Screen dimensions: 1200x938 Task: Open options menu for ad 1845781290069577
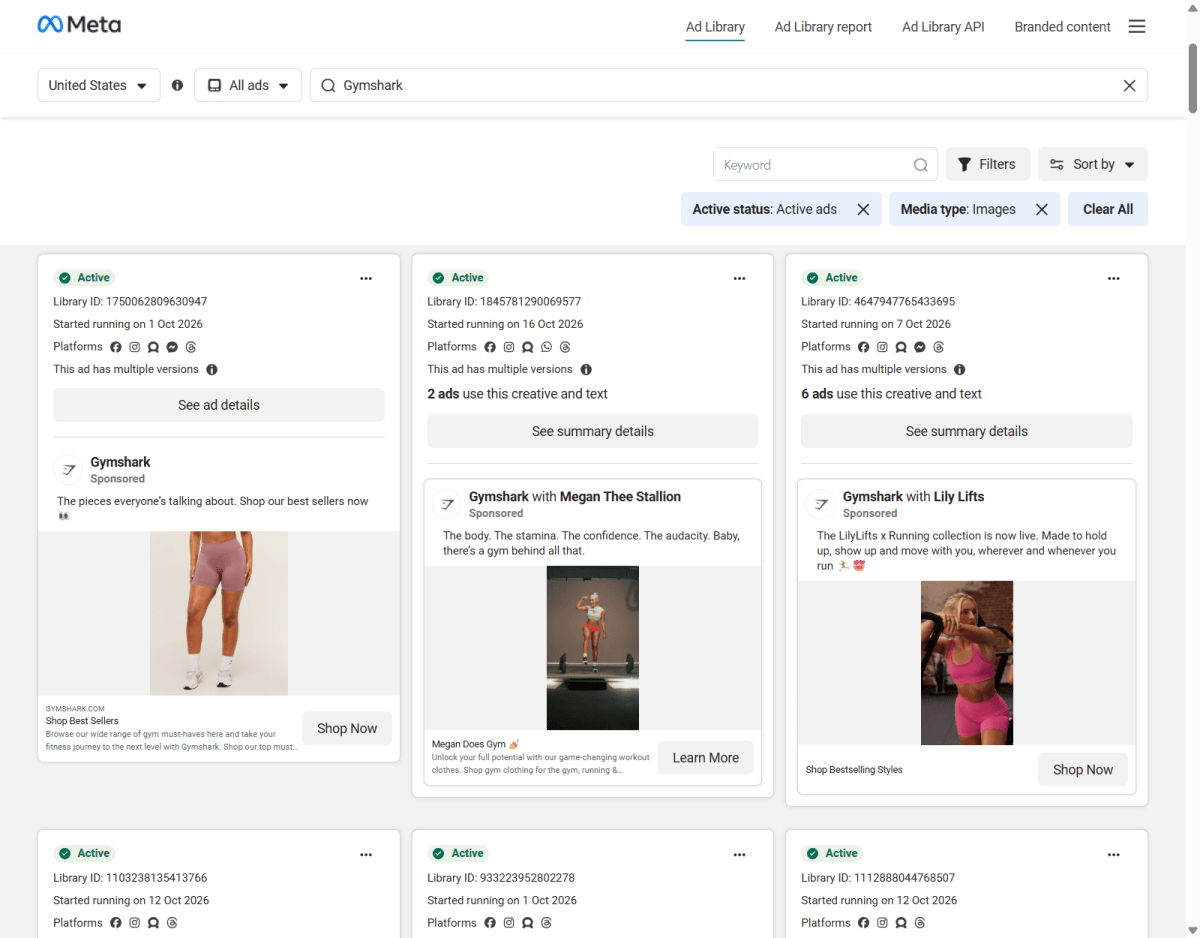tap(740, 278)
